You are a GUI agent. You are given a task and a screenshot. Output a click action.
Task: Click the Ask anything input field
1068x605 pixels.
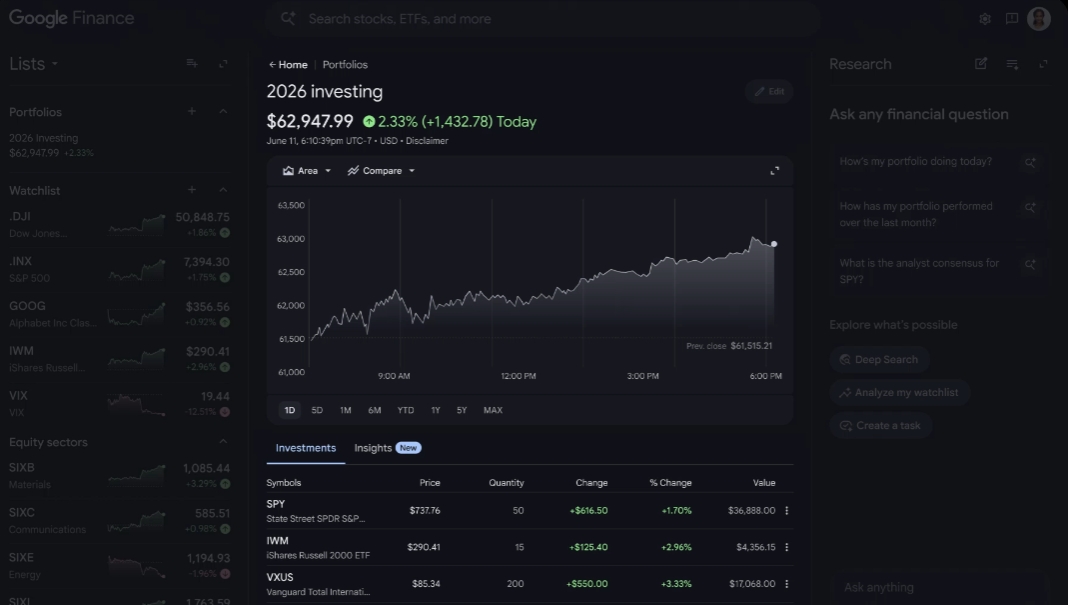[x=939, y=587]
